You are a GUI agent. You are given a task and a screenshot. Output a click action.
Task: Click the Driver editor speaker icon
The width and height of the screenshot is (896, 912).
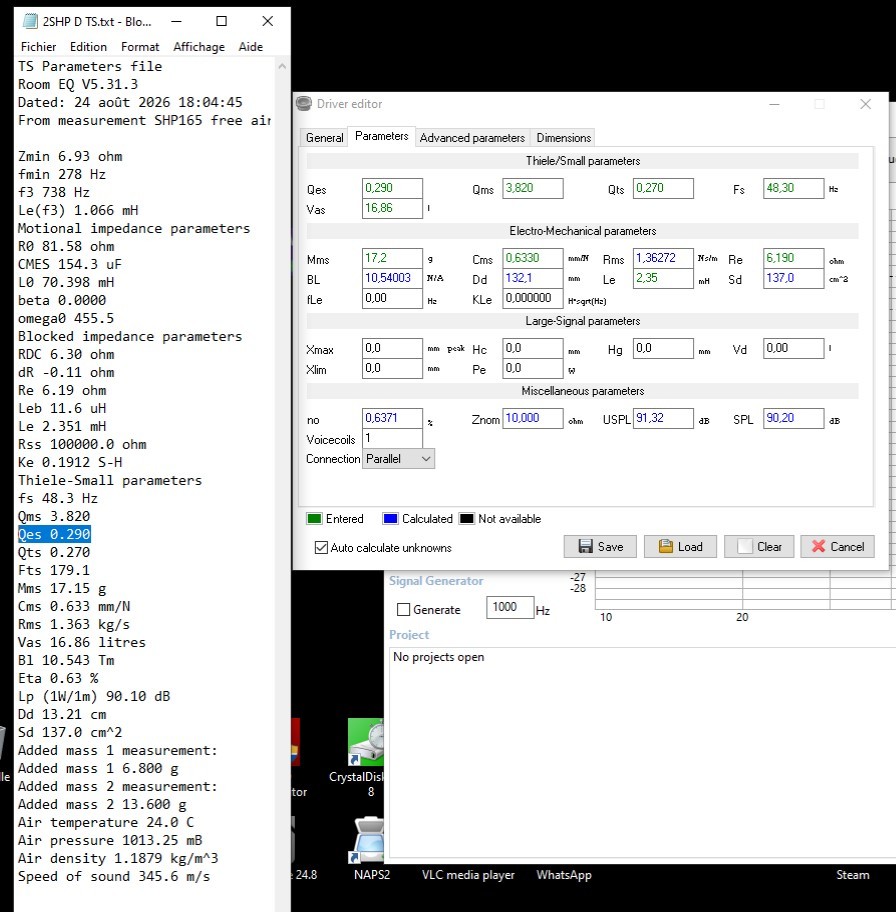tap(304, 104)
